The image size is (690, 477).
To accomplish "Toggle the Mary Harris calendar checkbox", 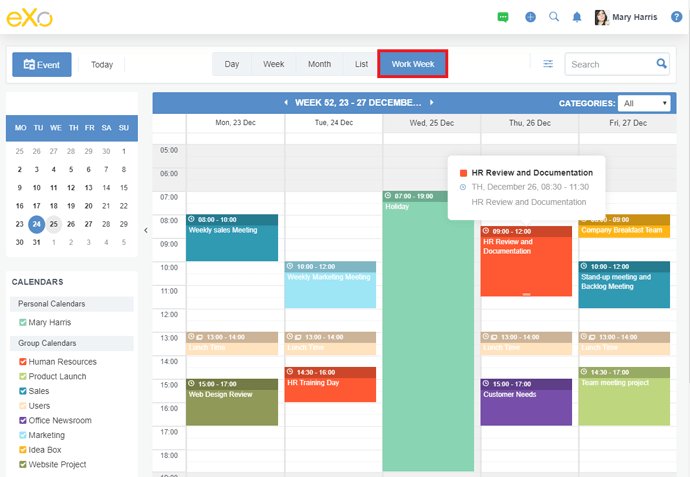I will tap(23, 322).
